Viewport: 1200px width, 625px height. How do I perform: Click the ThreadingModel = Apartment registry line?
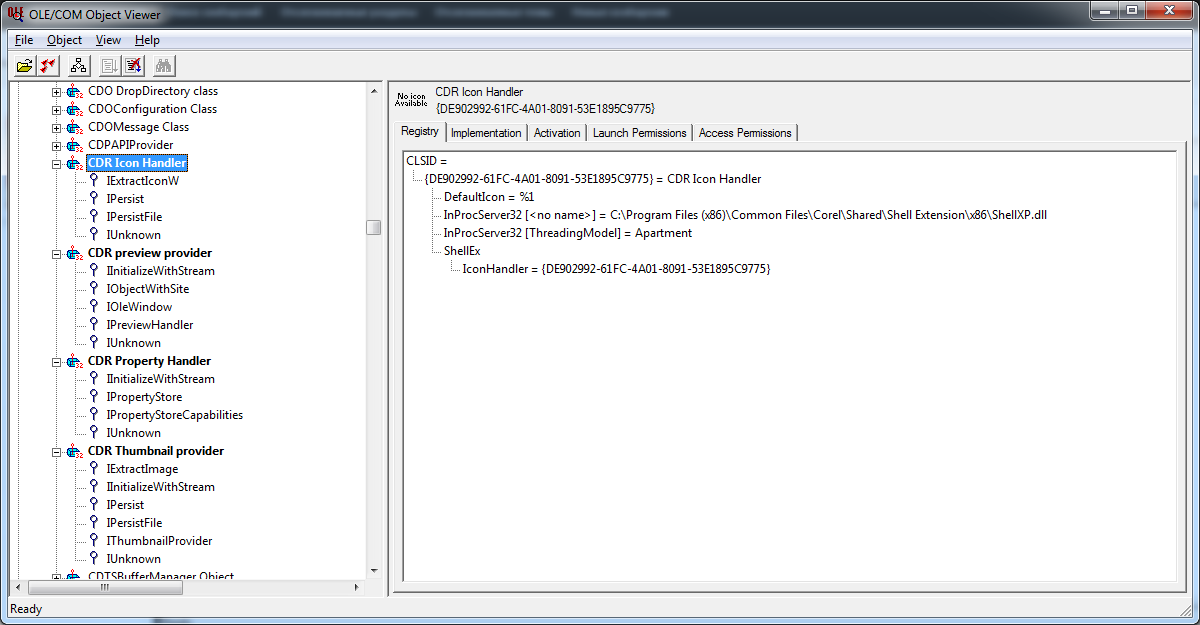(x=567, y=233)
